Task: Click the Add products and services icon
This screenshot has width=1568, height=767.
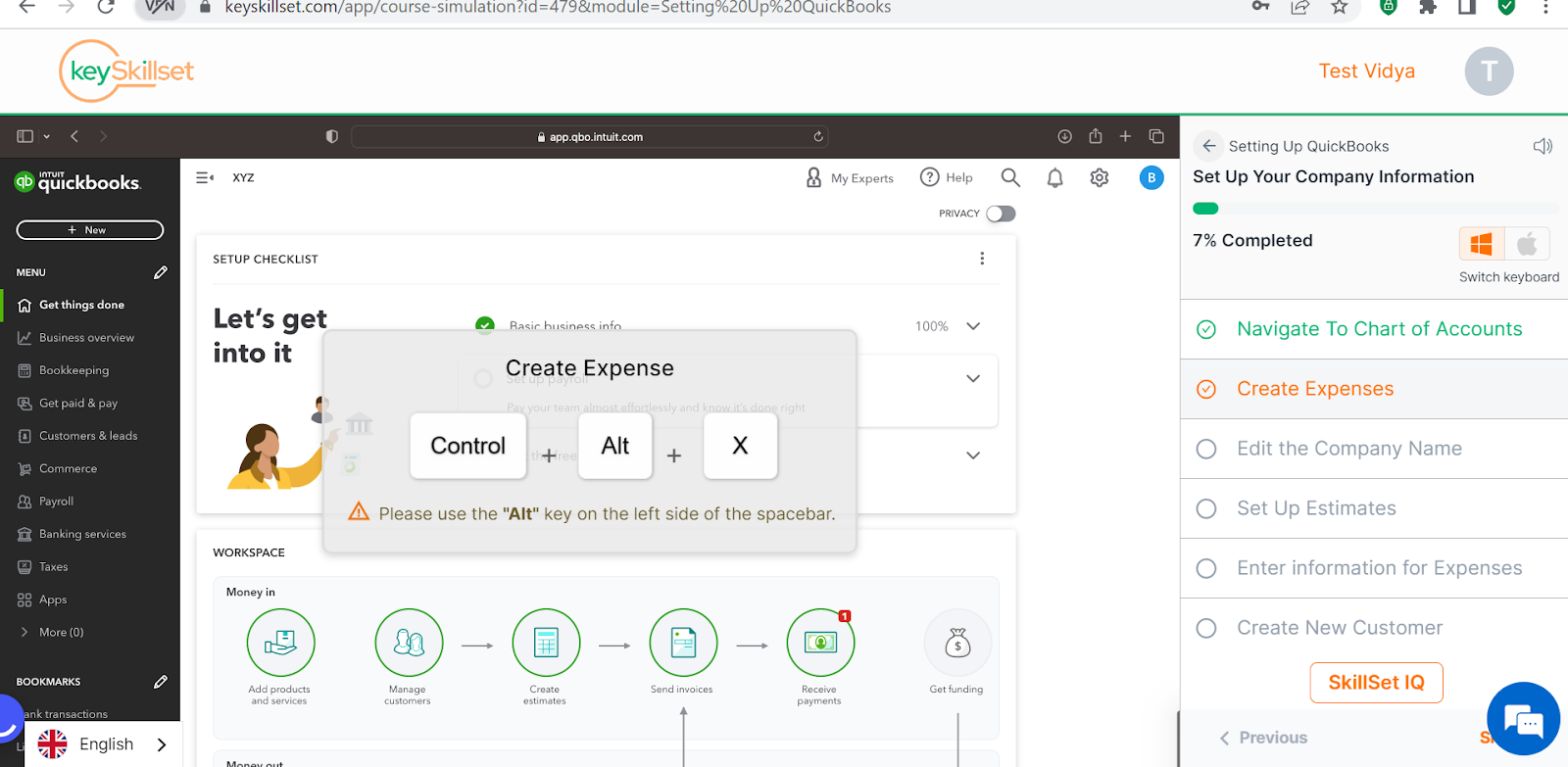Action: (280, 643)
